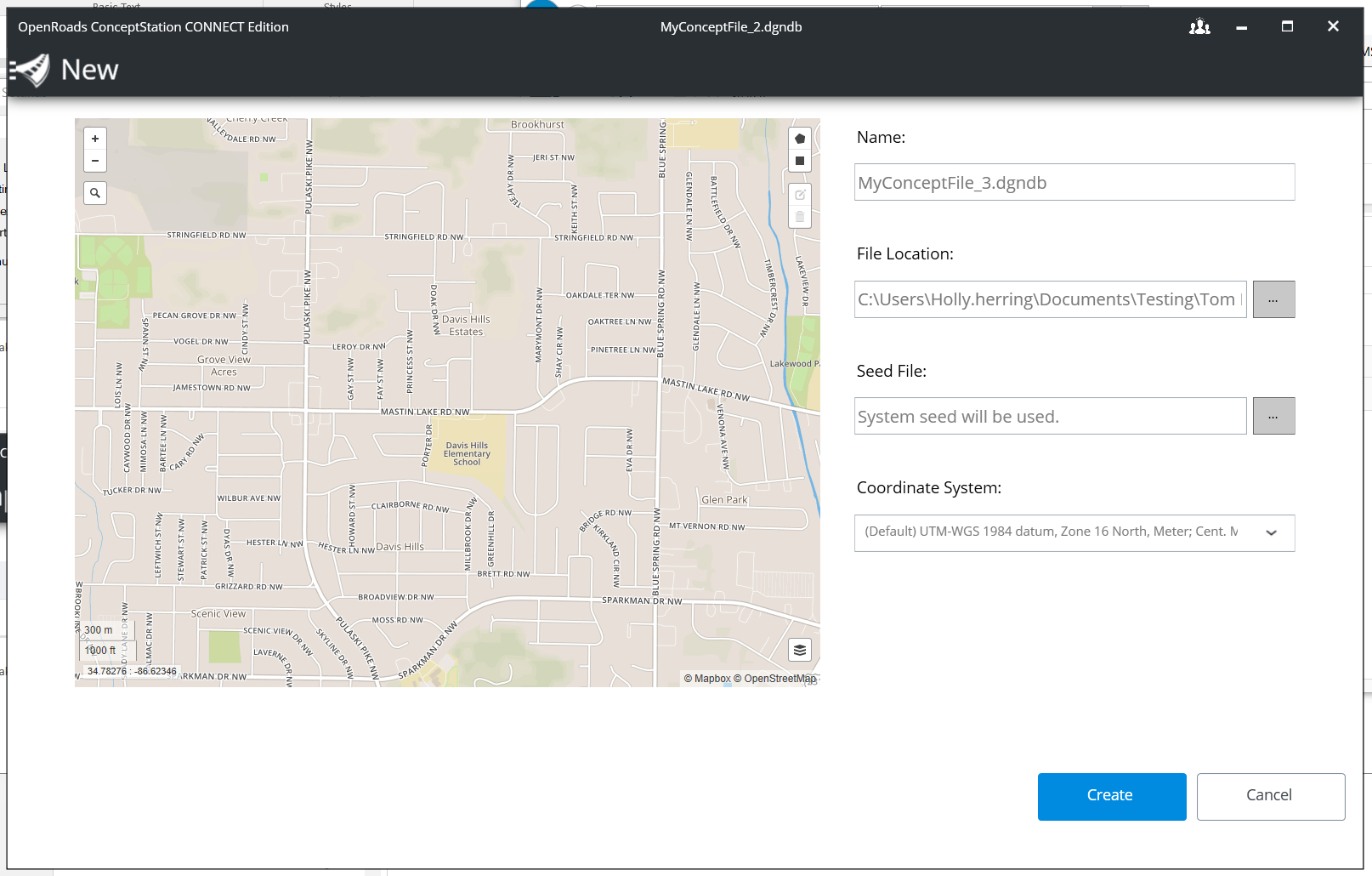The height and width of the screenshot is (876, 1372).
Task: Click the File Location path field
Action: 1050,299
